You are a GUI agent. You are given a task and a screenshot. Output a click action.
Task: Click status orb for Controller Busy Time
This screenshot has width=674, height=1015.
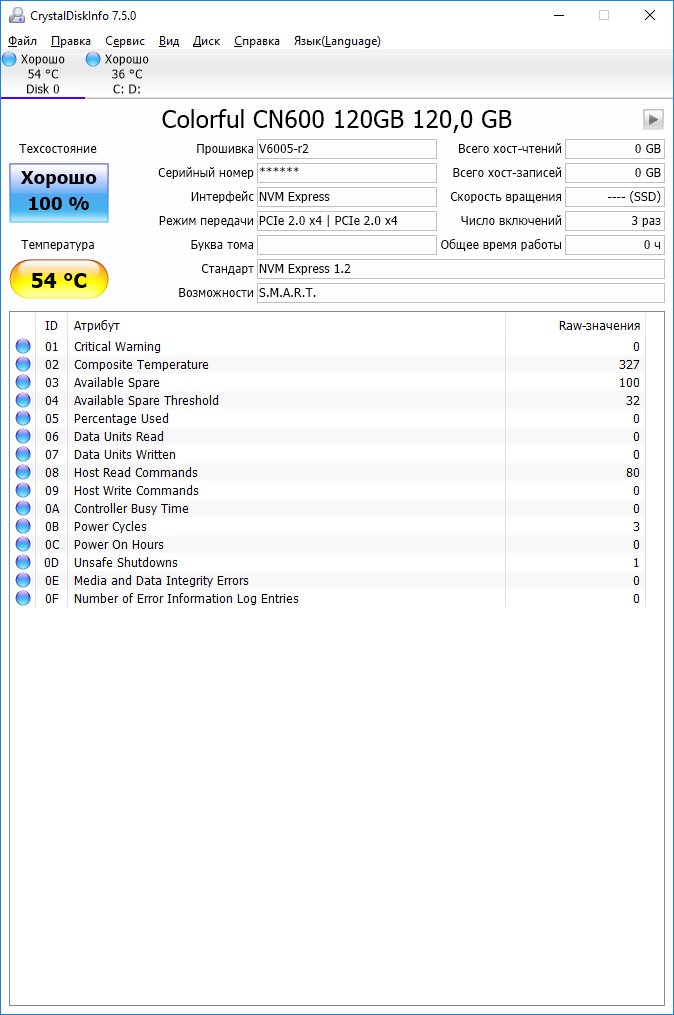pos(23,508)
